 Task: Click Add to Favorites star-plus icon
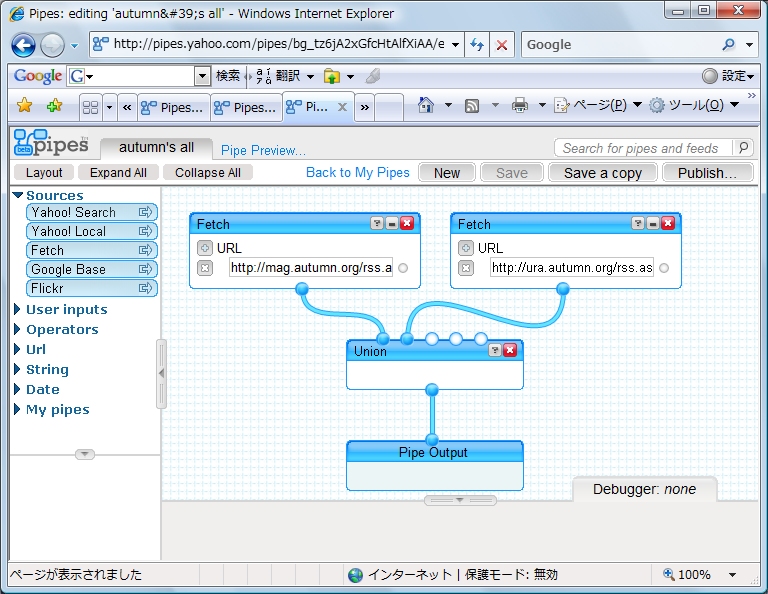(x=54, y=105)
